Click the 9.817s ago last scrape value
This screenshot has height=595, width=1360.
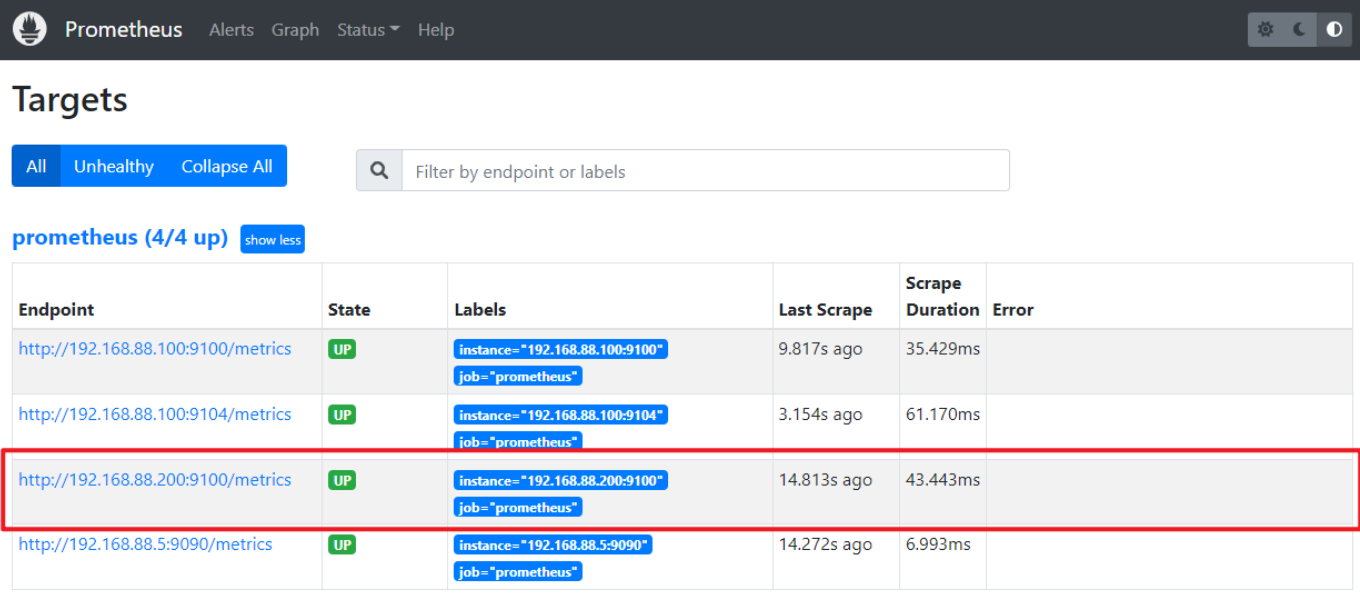click(820, 349)
